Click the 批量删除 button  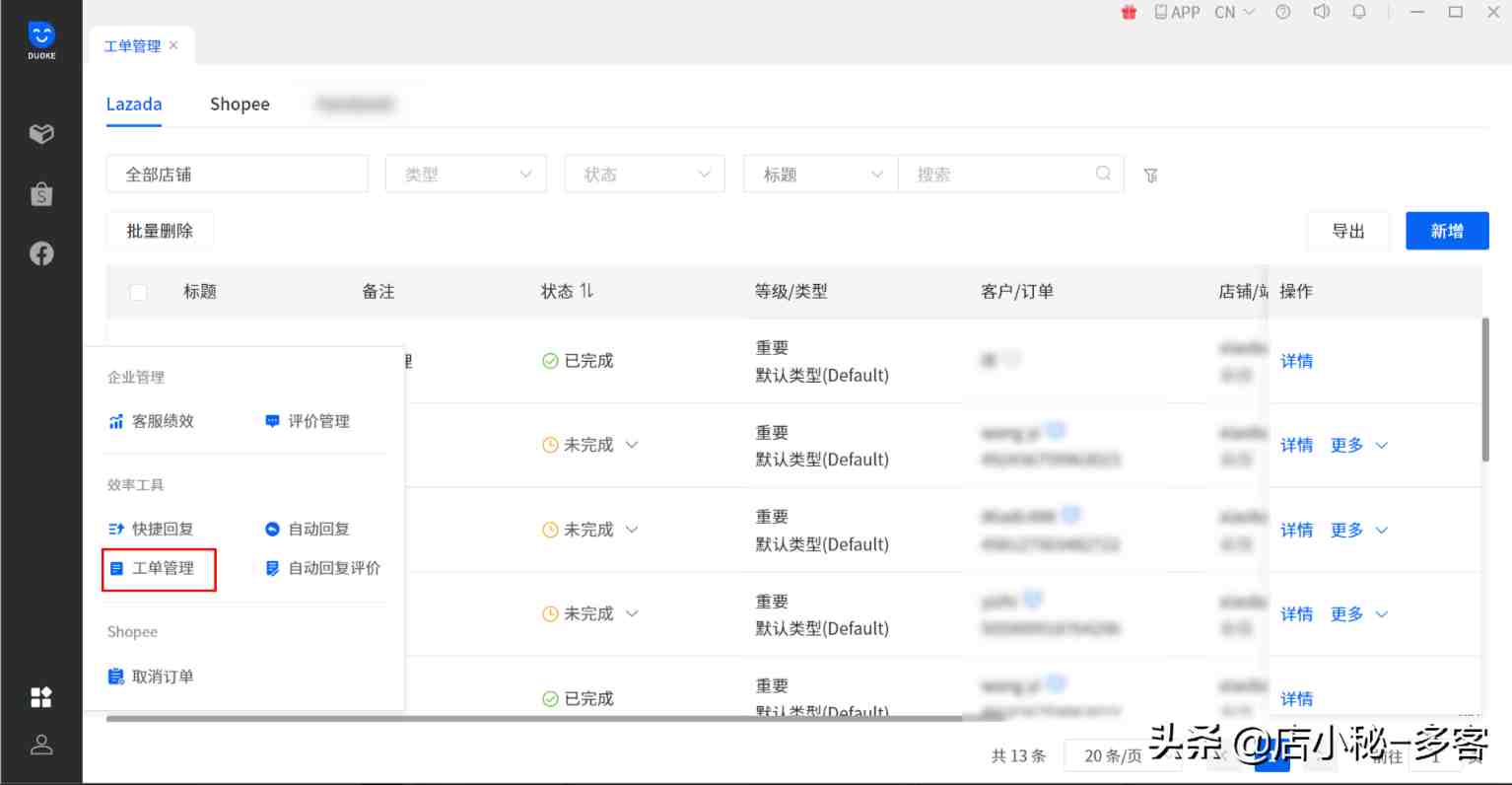click(x=160, y=231)
